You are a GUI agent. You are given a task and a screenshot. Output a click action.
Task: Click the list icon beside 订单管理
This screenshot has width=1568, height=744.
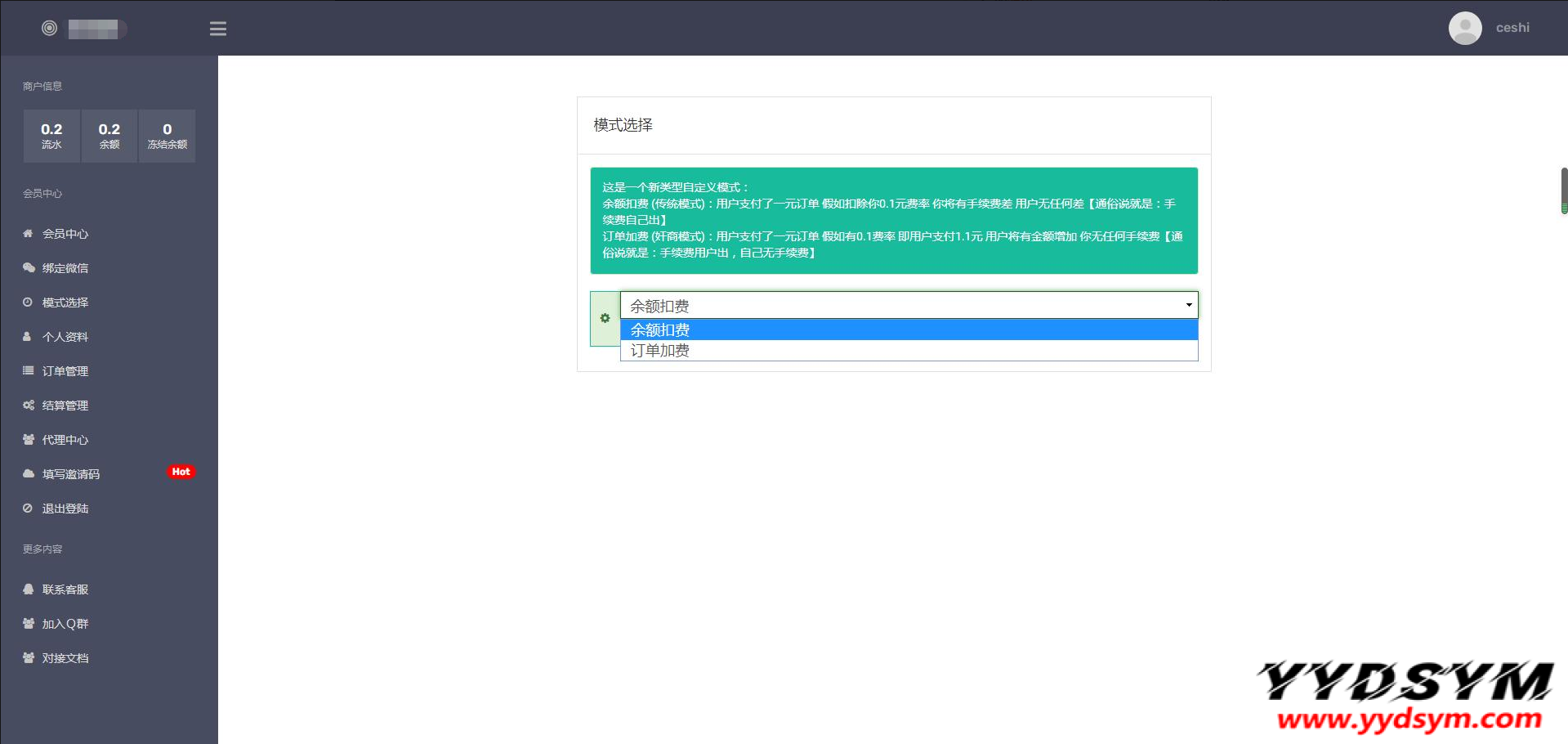[x=28, y=371]
